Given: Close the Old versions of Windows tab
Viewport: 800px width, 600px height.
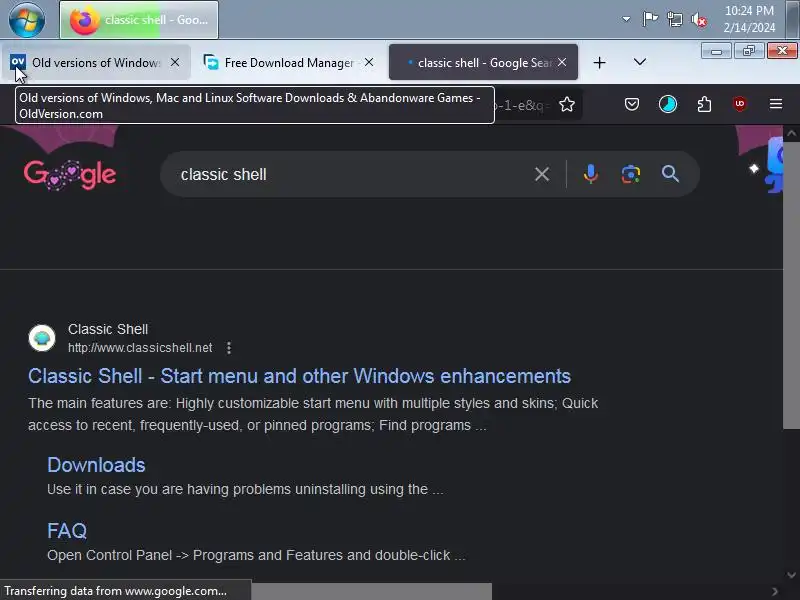Looking at the screenshot, I should (x=175, y=62).
